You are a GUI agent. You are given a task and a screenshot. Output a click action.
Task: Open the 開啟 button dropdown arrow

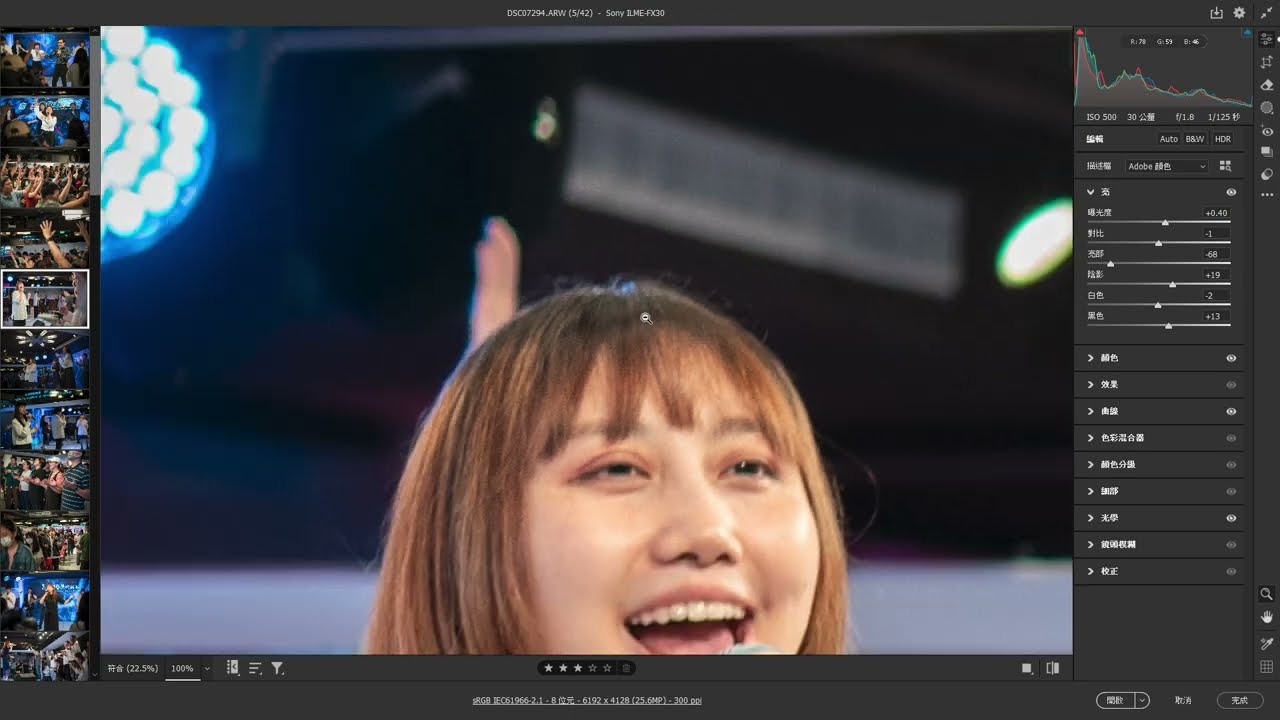[x=1142, y=700]
